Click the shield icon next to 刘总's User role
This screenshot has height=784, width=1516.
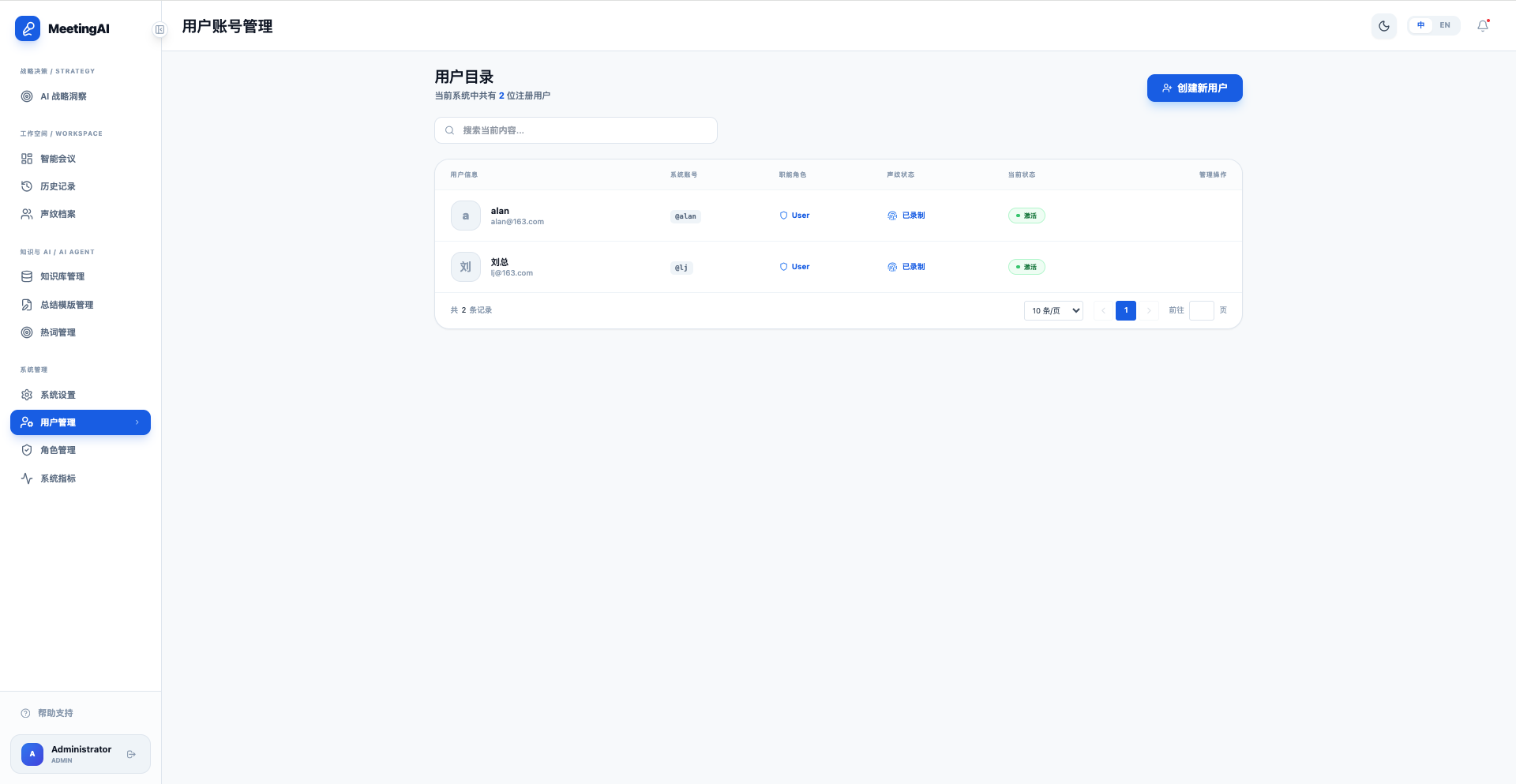point(783,267)
